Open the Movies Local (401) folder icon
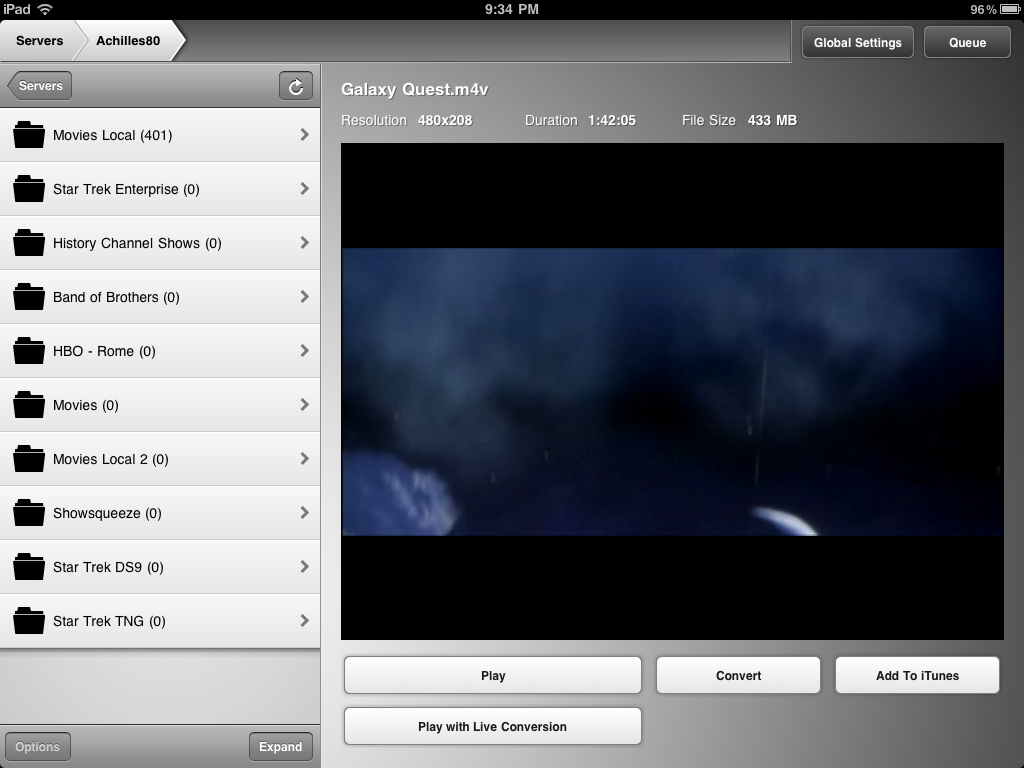This screenshot has width=1024, height=768. [x=29, y=135]
